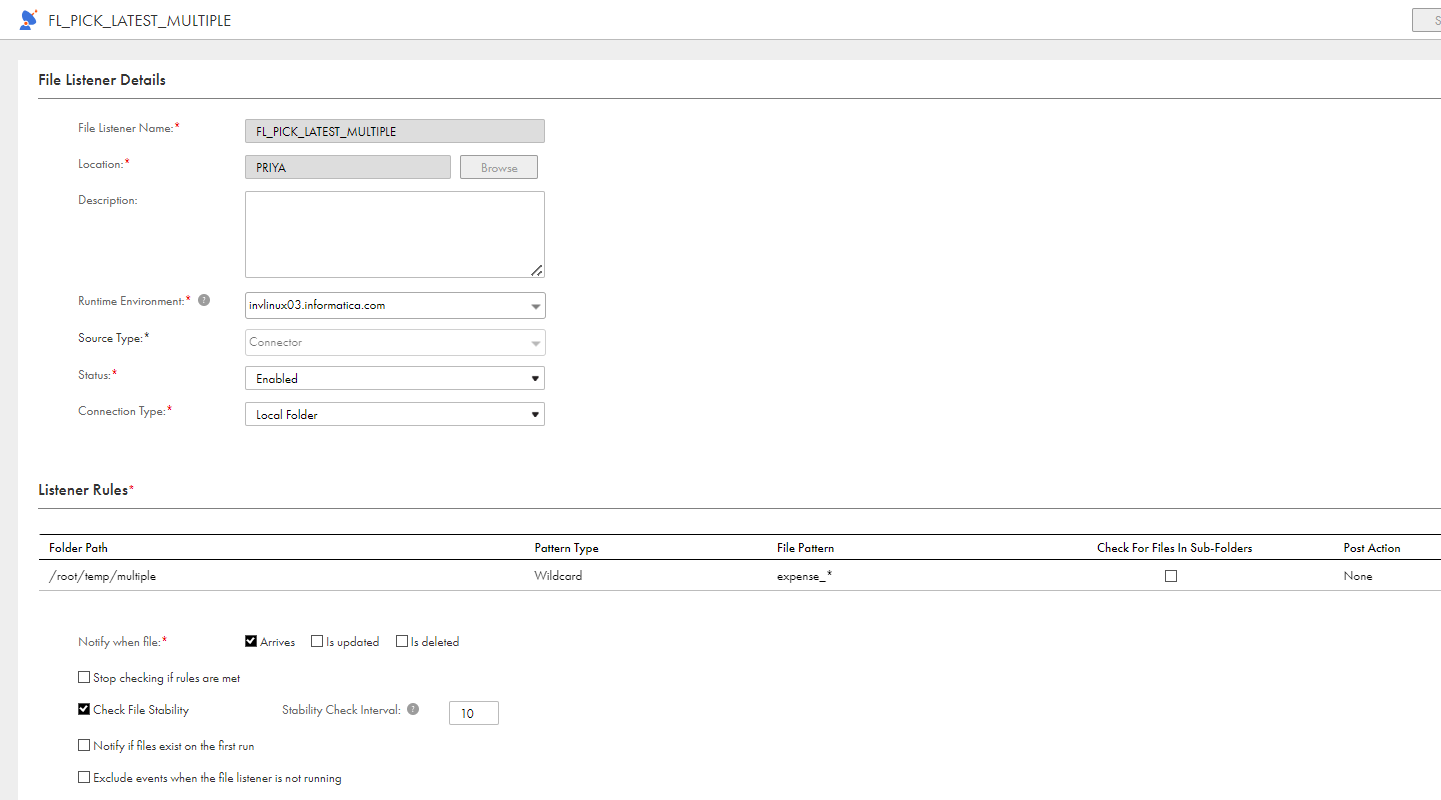1441x800 pixels.
Task: Click the Stability Check Interval field with 10
Action: click(x=473, y=713)
